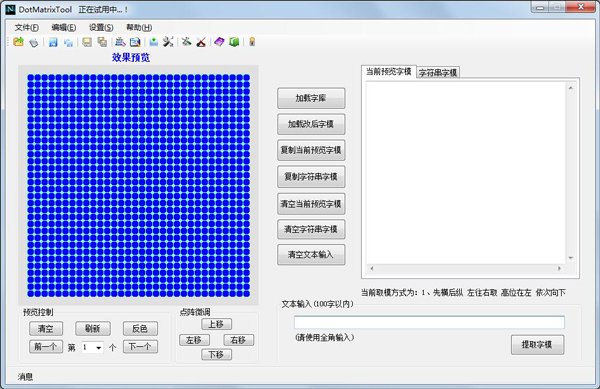
Task: Minimize the DotMatrixTool window
Action: 540,7
